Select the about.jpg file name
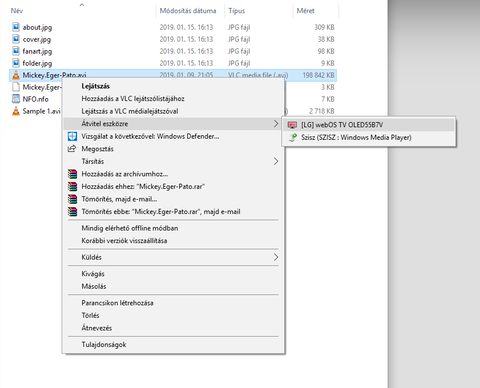Screen dimensions: 480x388 tap(37, 27)
